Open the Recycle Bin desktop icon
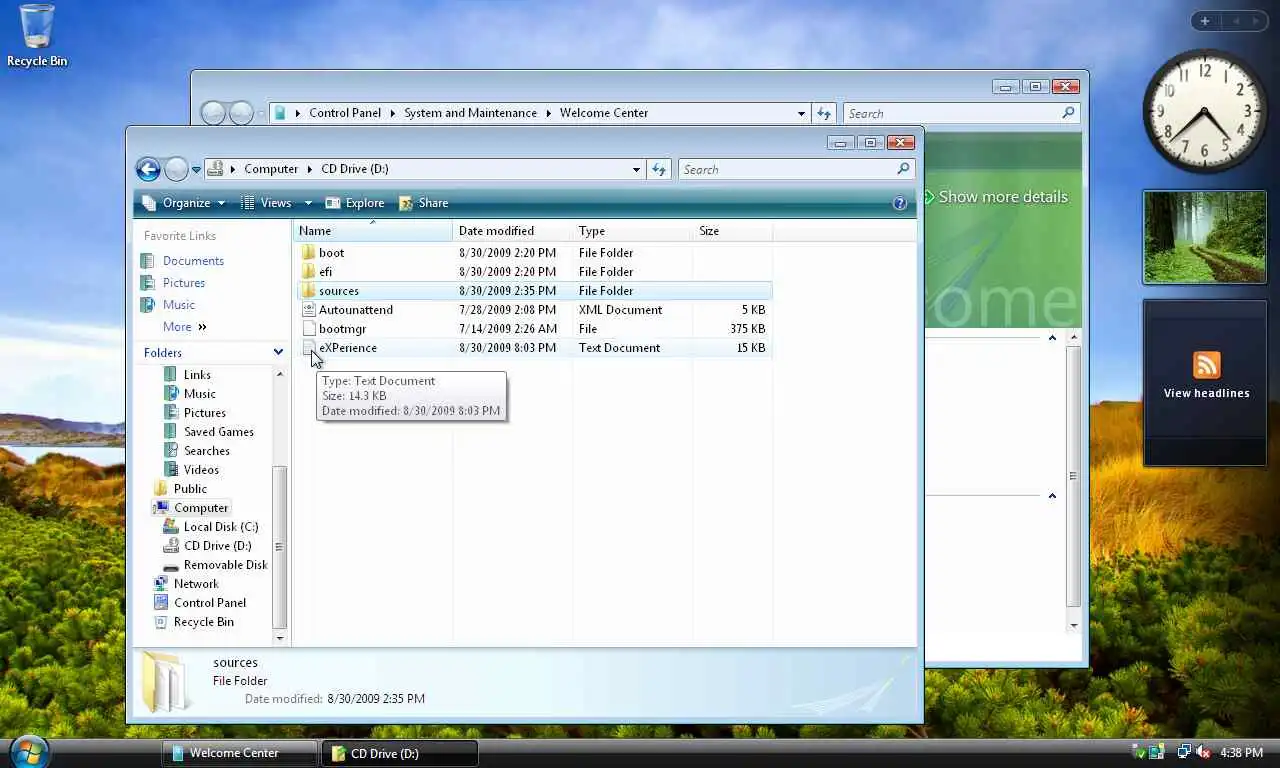The height and width of the screenshot is (768, 1280). (37, 36)
